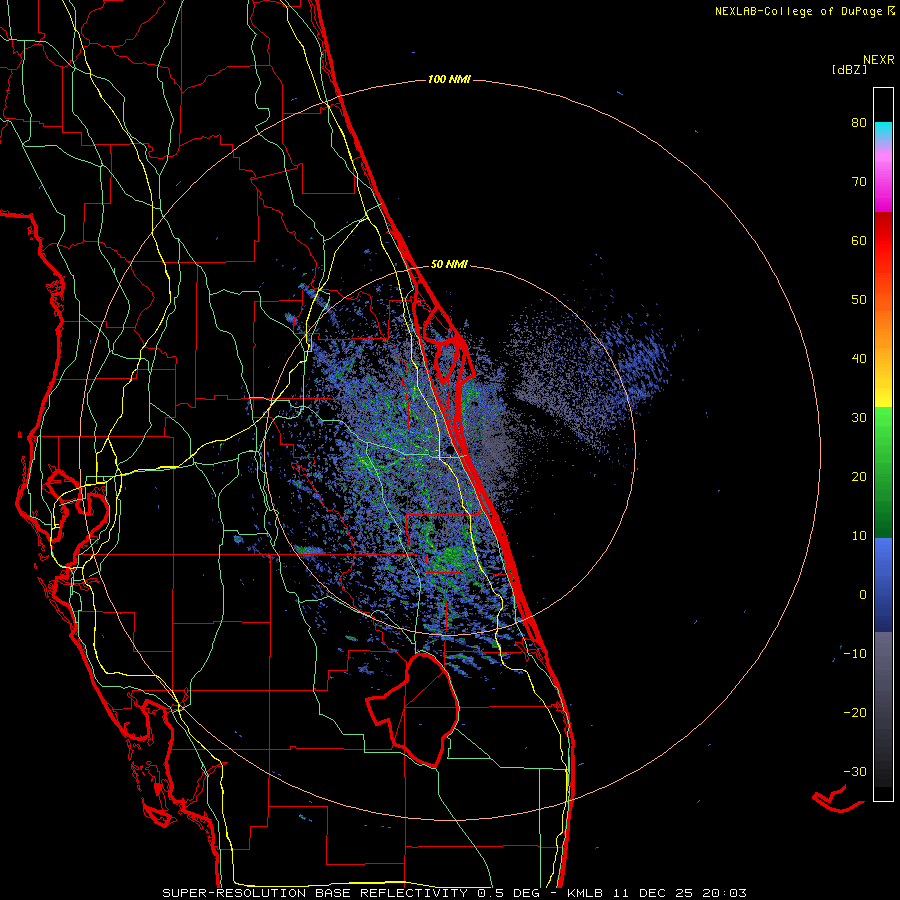The width and height of the screenshot is (900, 900).
Task: Click the 80 dBZ scale value
Action: click(859, 123)
